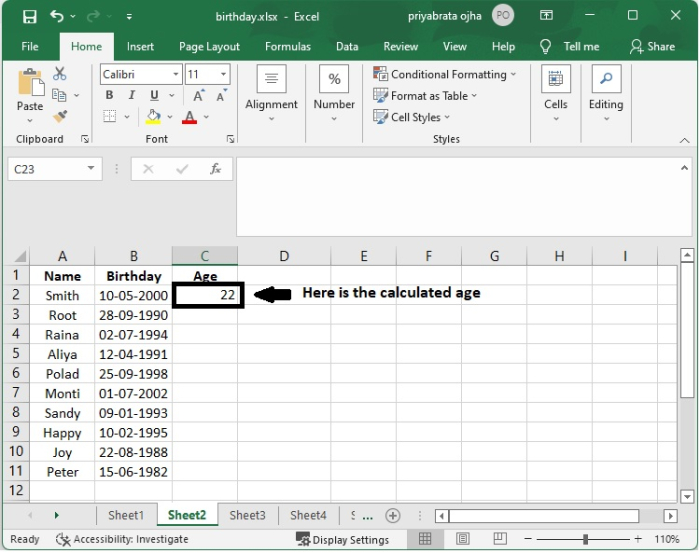Expand the Cells group
700x553 pixels.
pos(555,94)
